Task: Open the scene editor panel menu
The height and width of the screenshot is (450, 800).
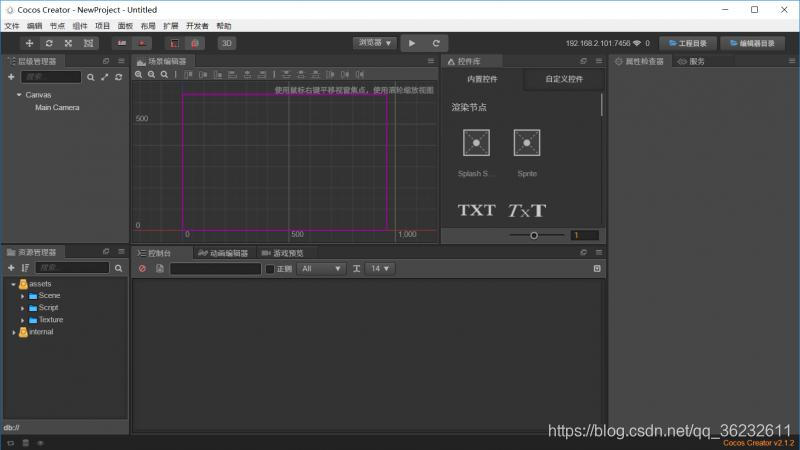Action: click(431, 61)
